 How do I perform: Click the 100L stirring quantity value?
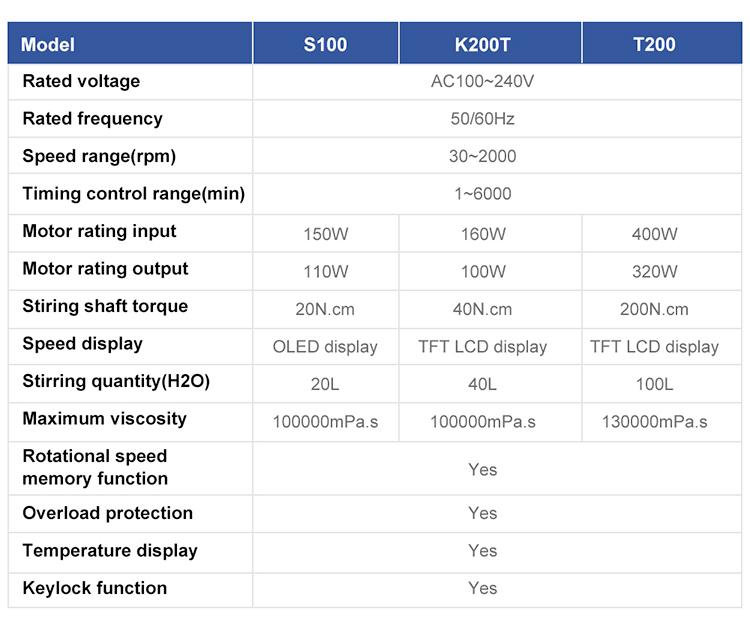[654, 384]
